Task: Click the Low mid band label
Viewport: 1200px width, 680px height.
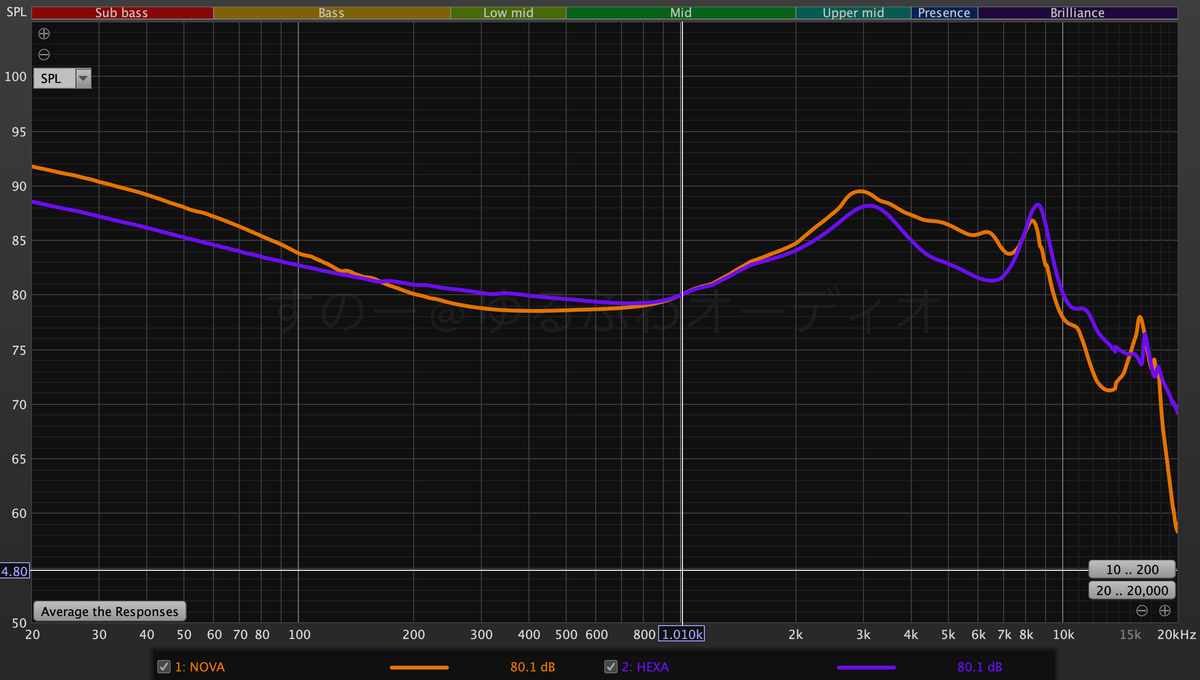Action: click(x=508, y=13)
